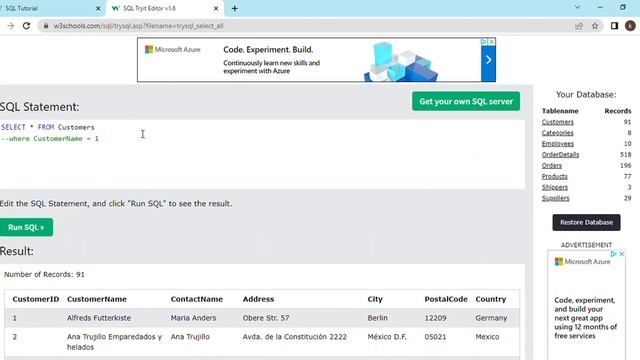
Task: Open the OrderDetails table link
Action: tap(560, 155)
